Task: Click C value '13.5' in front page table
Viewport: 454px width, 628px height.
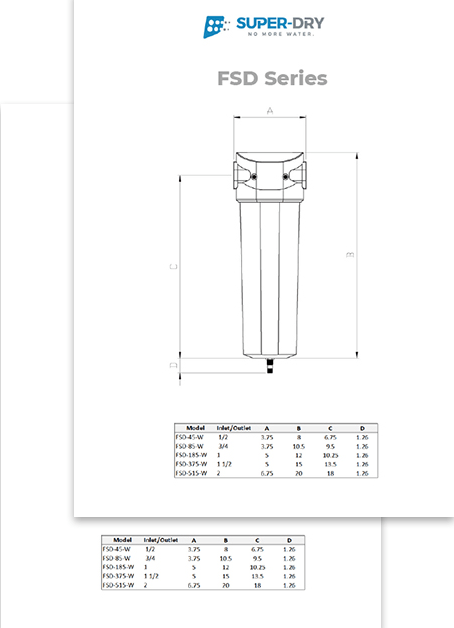Action: [x=330, y=464]
